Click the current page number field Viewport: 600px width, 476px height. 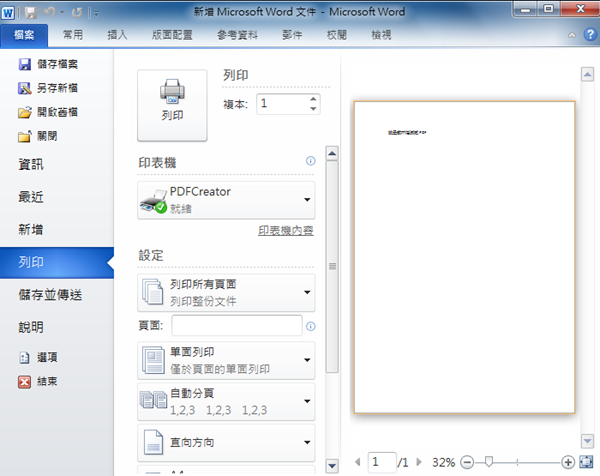(382, 462)
